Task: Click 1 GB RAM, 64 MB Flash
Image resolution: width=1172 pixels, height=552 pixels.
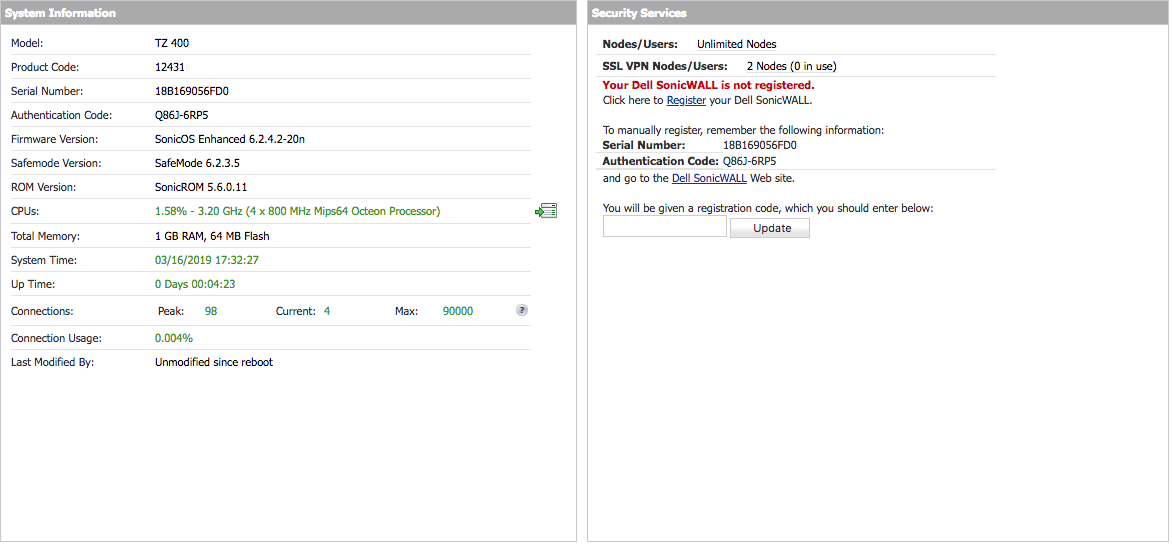Action: tap(212, 236)
